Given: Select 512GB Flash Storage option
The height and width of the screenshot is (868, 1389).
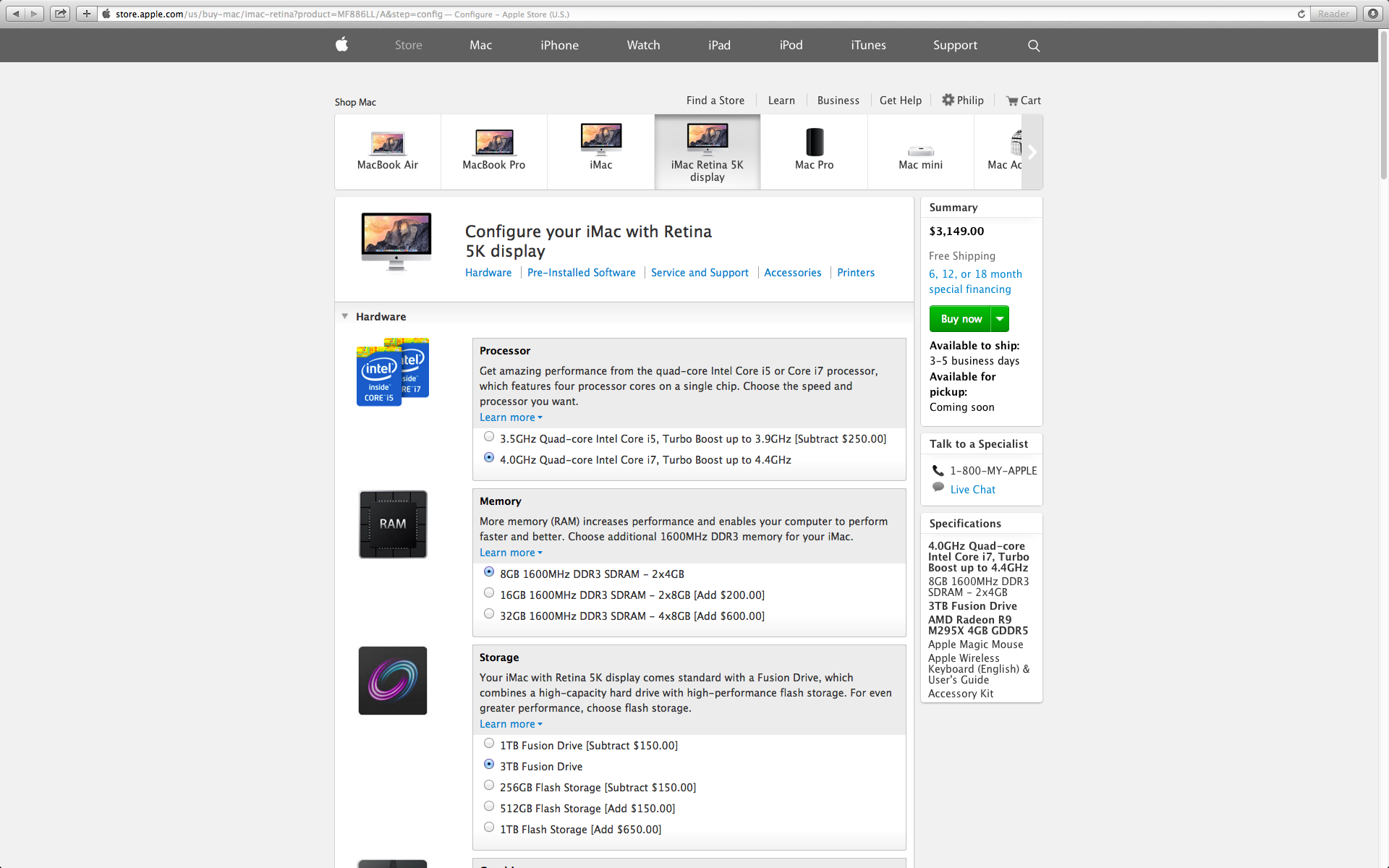Looking at the screenshot, I should click(489, 807).
